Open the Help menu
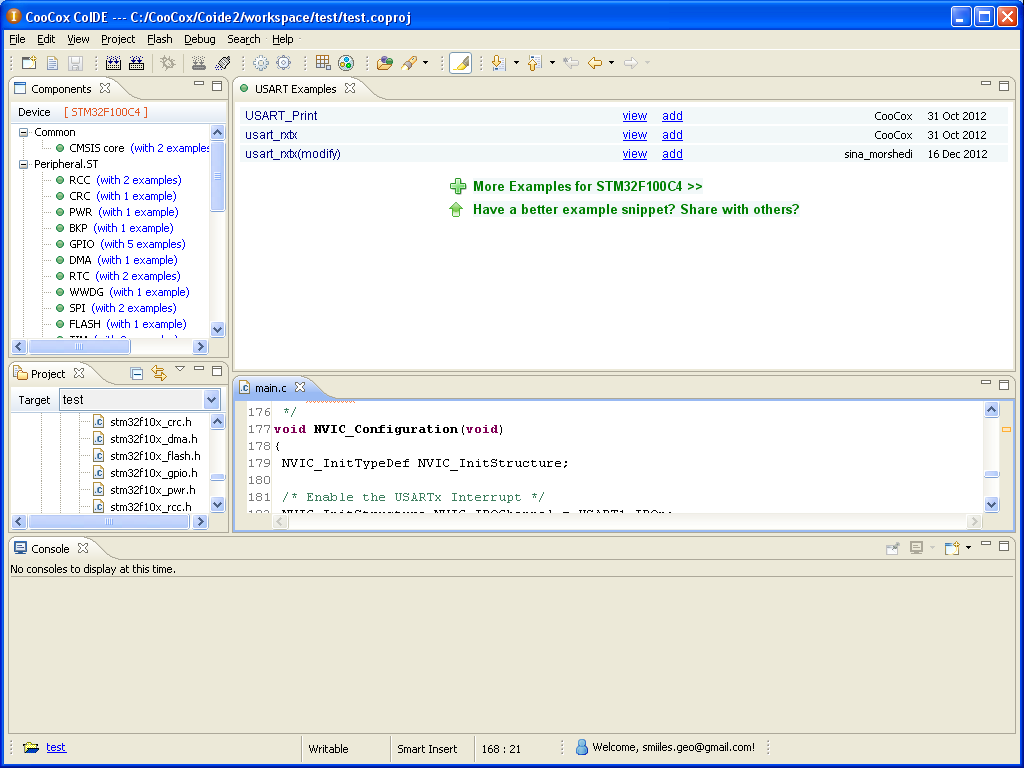 click(283, 39)
